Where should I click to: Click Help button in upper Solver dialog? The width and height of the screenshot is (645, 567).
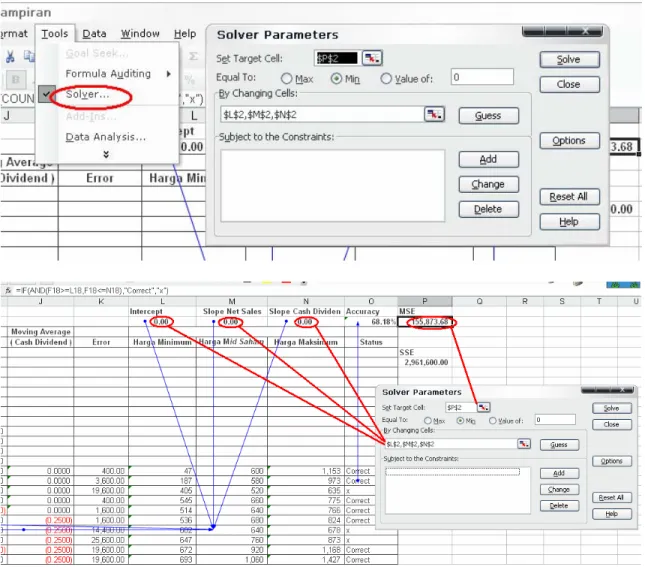click(x=569, y=222)
